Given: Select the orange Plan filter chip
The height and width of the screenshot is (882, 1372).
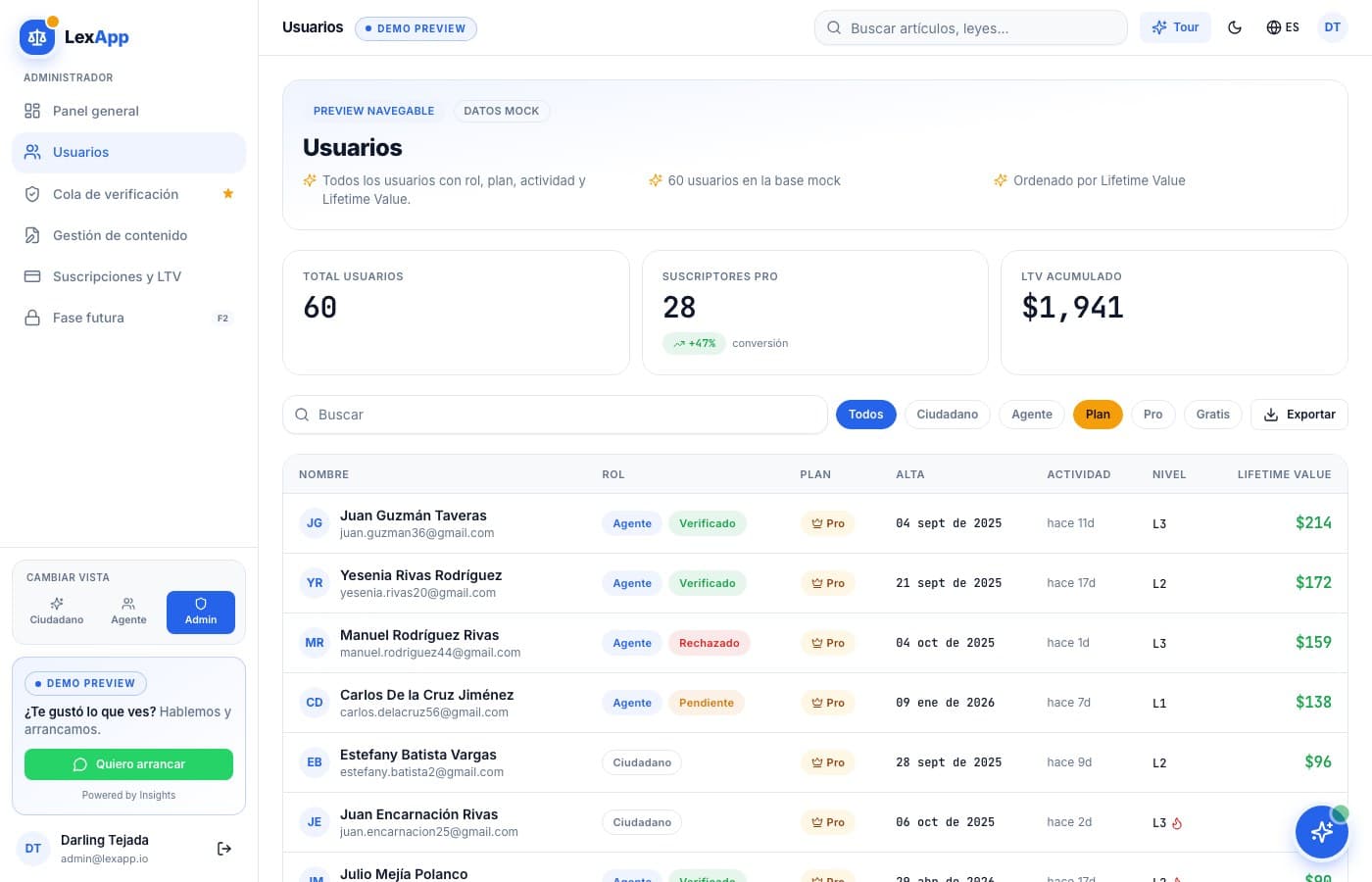Looking at the screenshot, I should point(1098,415).
